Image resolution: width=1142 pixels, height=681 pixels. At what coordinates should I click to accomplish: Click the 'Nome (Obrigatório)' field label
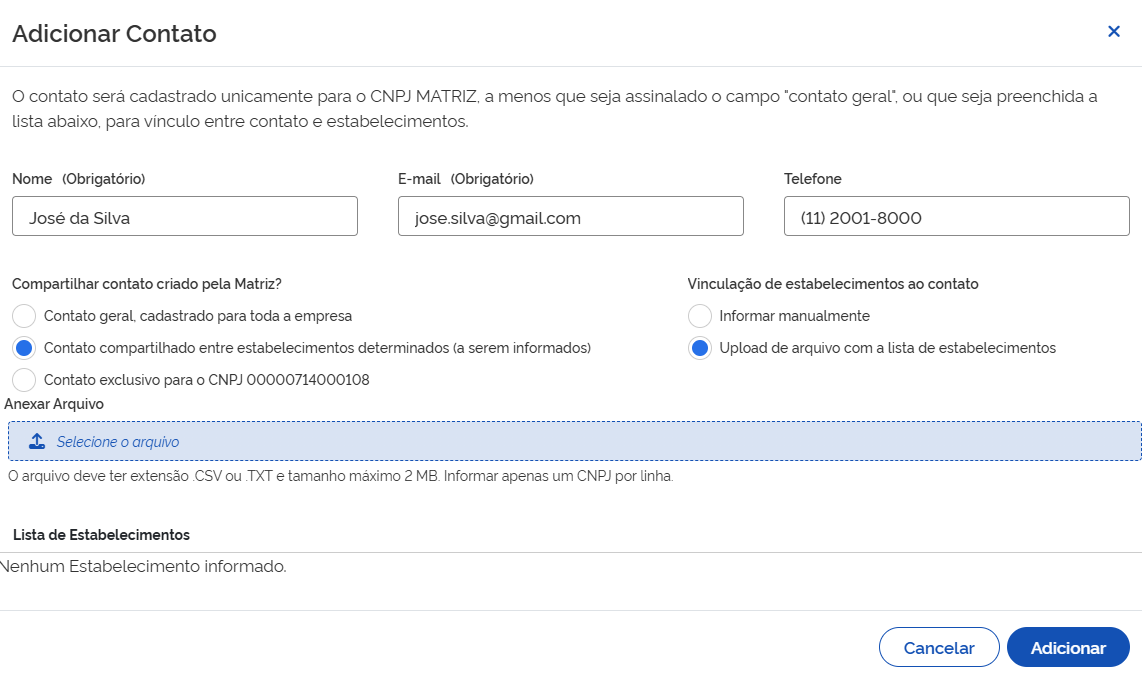(78, 179)
